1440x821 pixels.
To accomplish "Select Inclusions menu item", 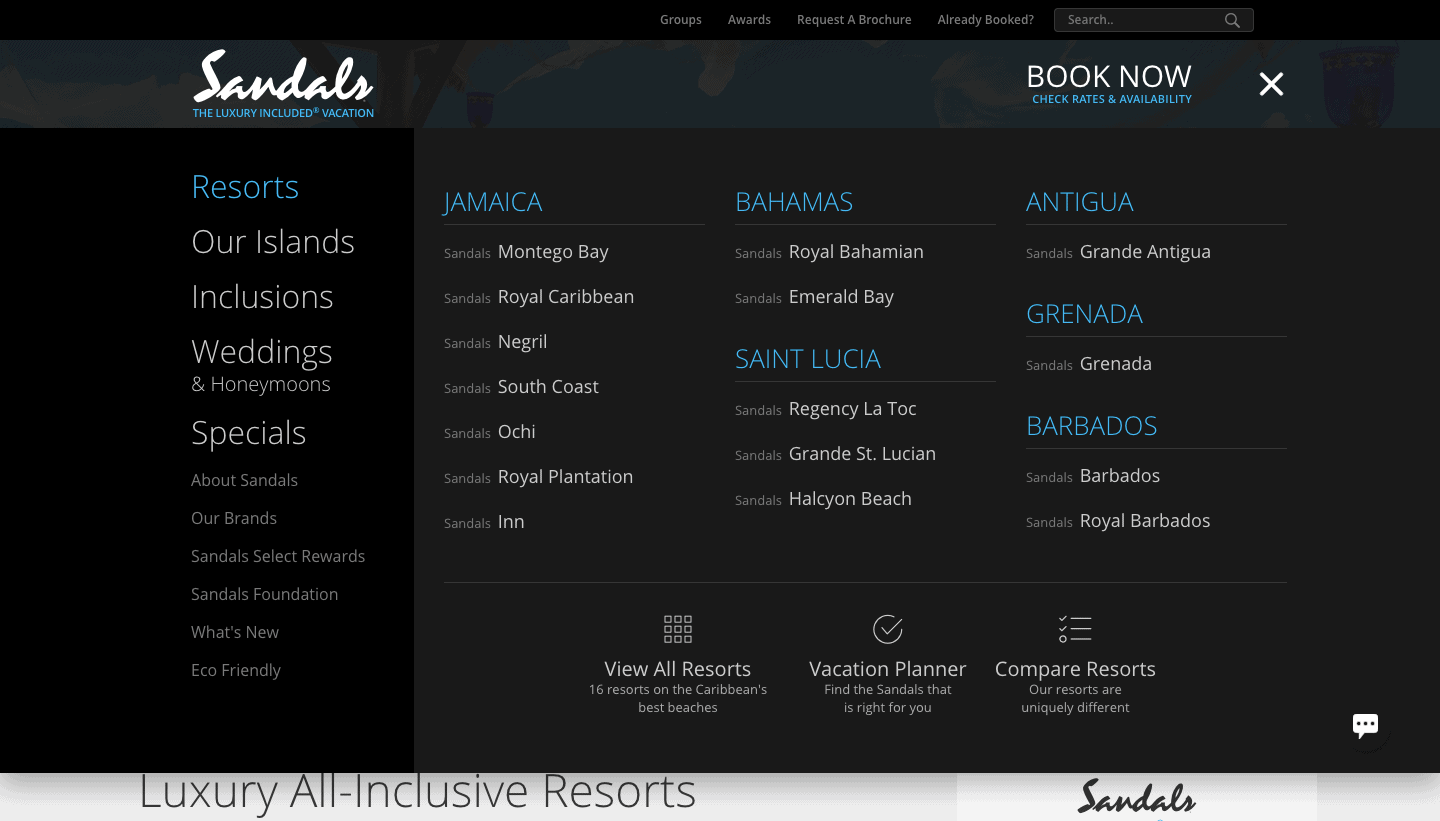I will coord(262,297).
